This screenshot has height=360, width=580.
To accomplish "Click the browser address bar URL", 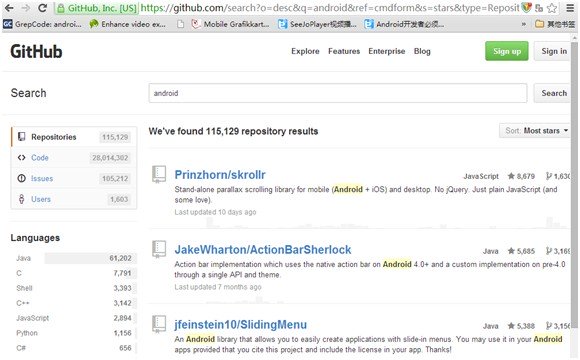I will (330, 8).
